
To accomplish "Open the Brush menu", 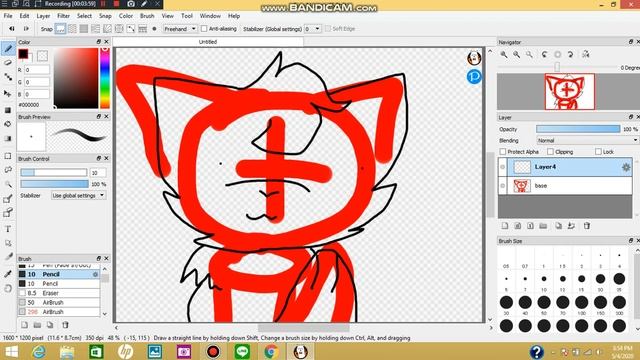I will [147, 16].
